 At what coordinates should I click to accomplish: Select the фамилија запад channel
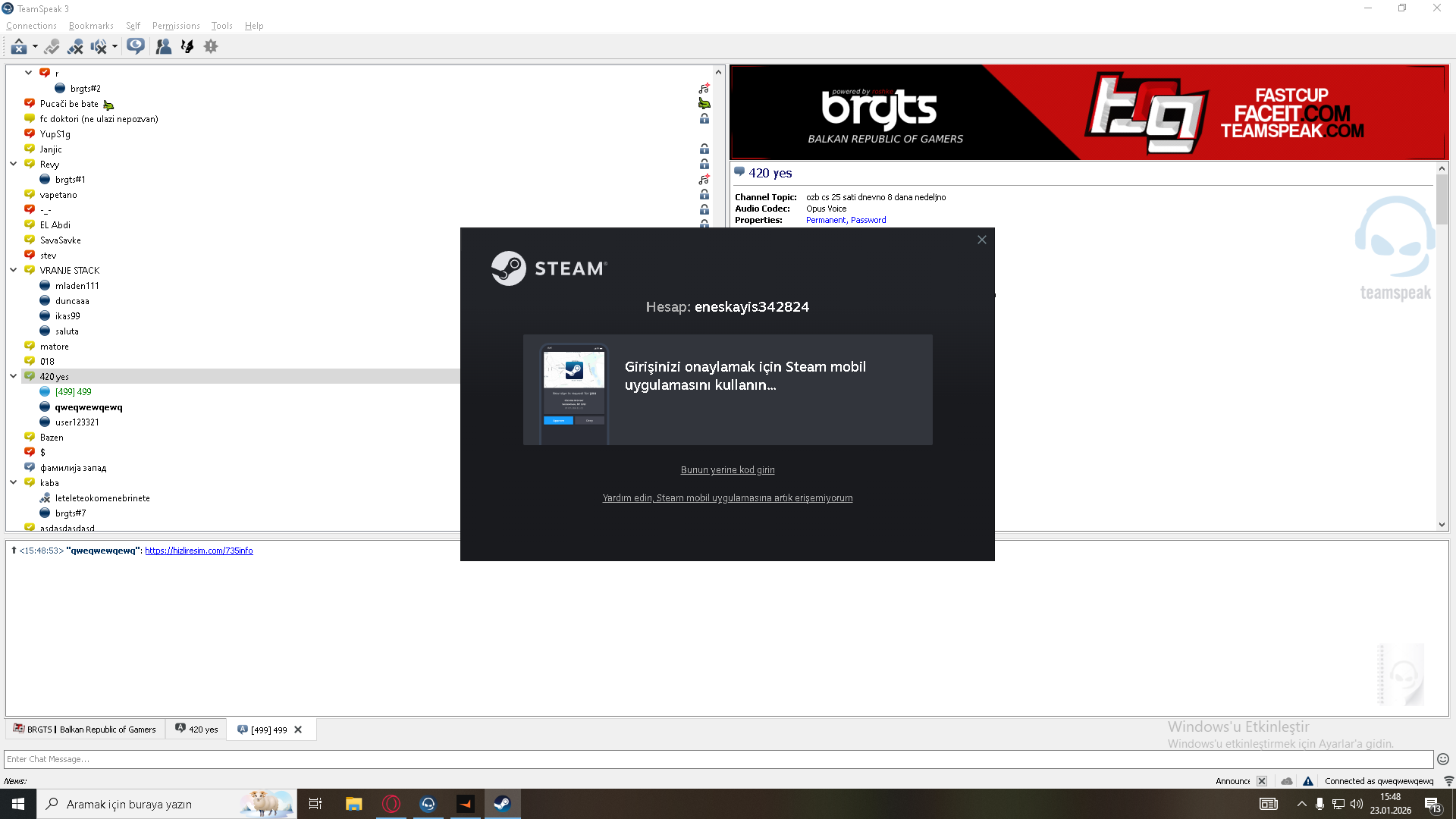click(x=73, y=468)
